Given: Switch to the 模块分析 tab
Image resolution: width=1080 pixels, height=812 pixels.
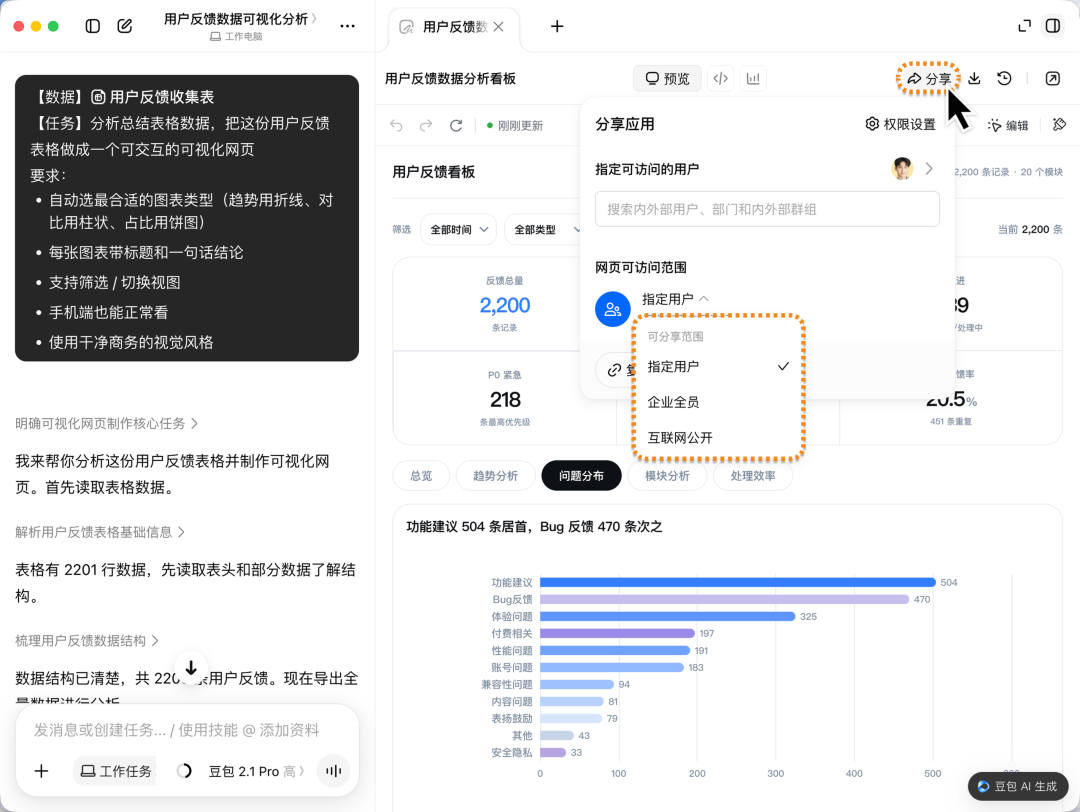Looking at the screenshot, I should point(667,476).
